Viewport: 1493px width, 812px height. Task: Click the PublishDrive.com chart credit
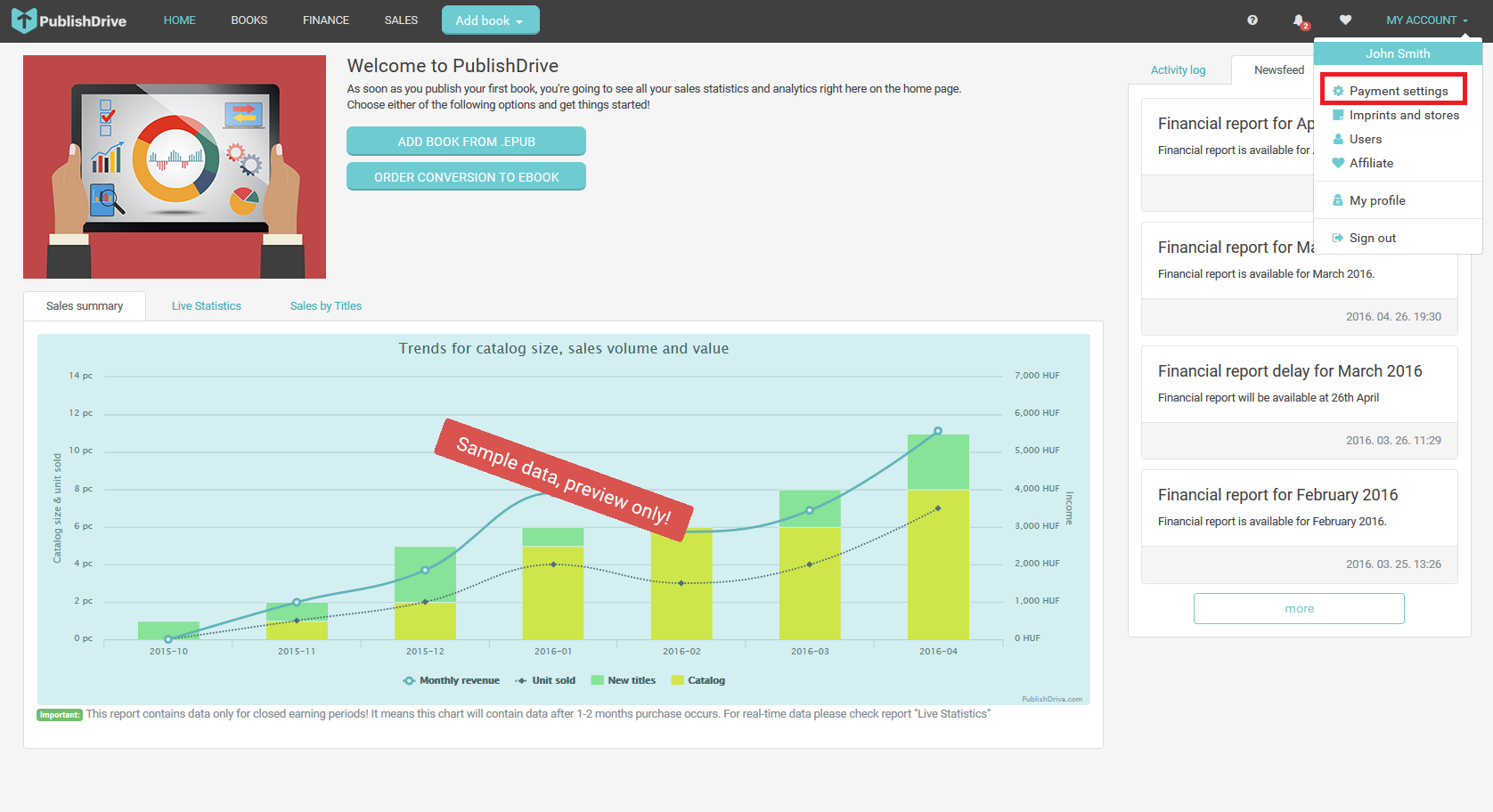coord(1052,699)
